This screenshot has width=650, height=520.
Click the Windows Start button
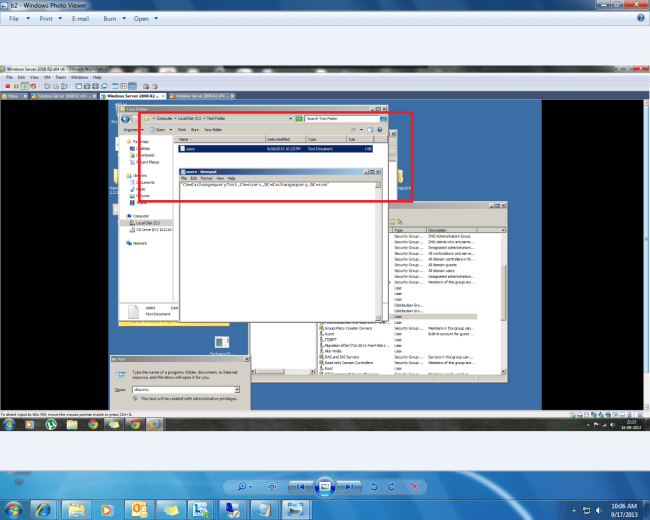click(14, 510)
